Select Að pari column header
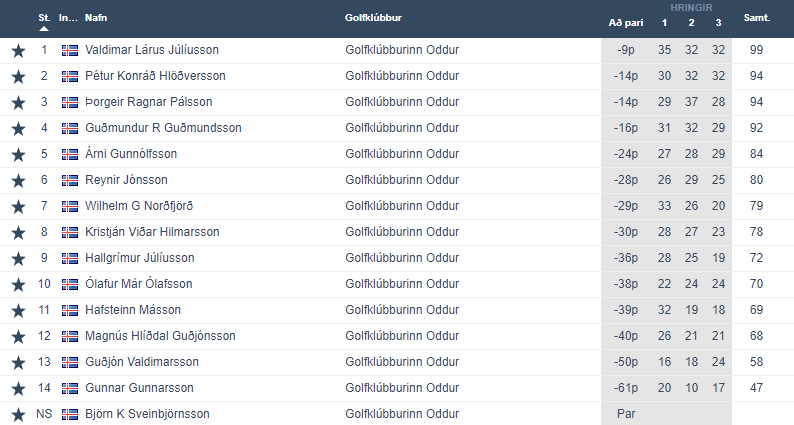794x425 pixels. [x=626, y=23]
